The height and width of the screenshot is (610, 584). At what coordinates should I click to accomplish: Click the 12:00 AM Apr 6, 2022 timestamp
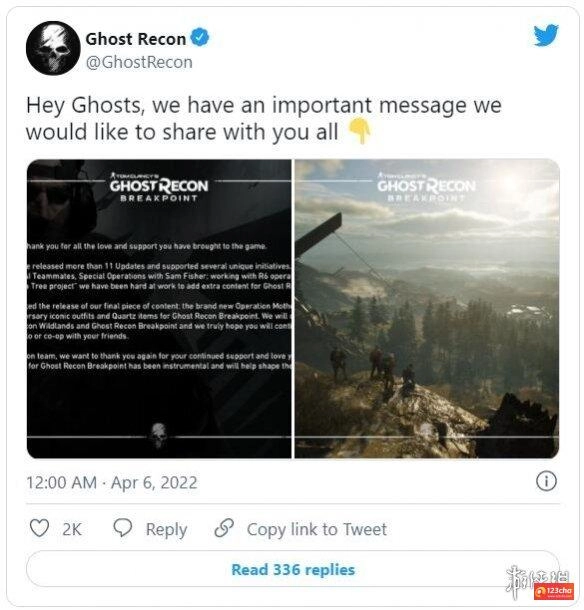coord(112,482)
